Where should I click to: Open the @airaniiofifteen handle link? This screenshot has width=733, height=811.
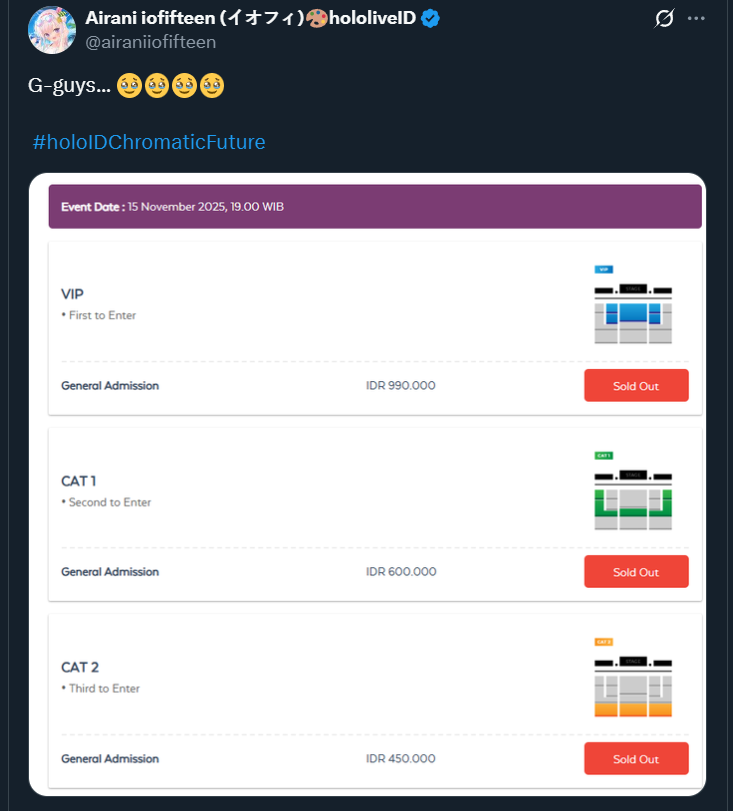(x=151, y=42)
